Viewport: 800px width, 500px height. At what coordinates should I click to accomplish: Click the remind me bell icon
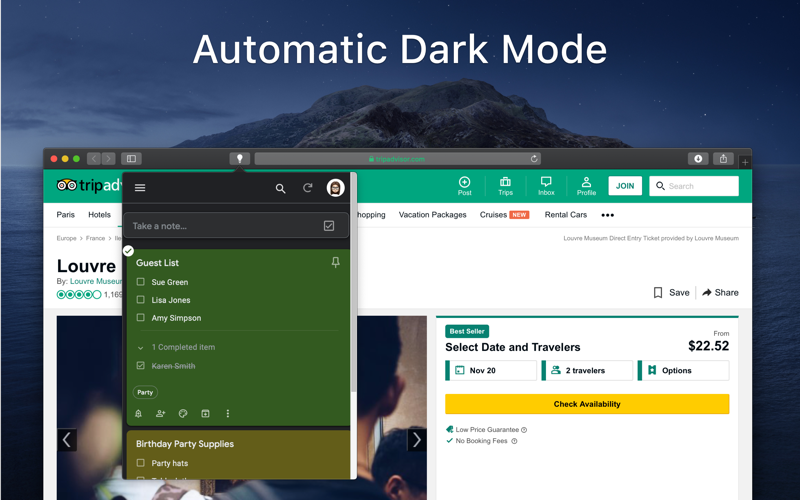point(138,414)
